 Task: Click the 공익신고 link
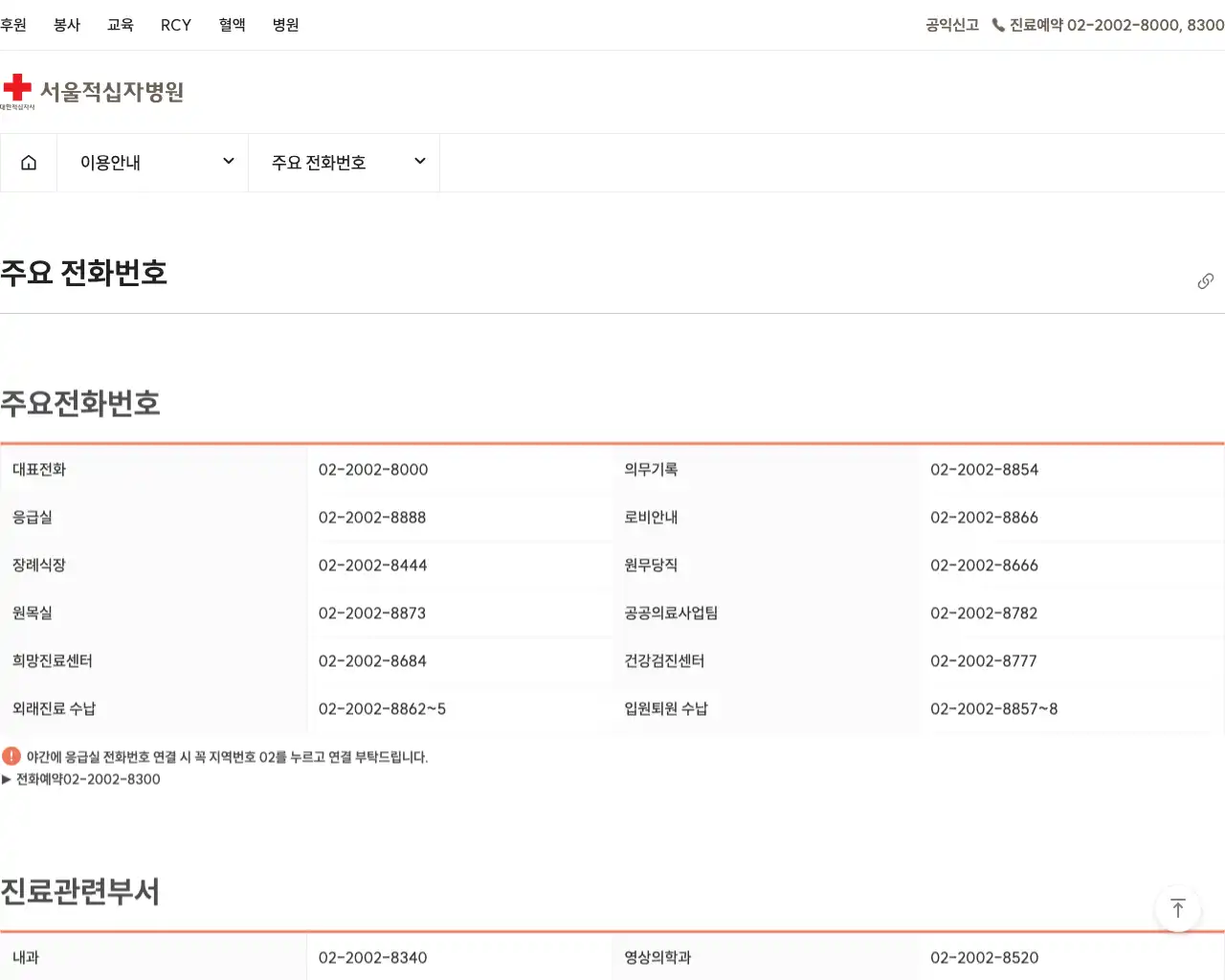point(951,26)
